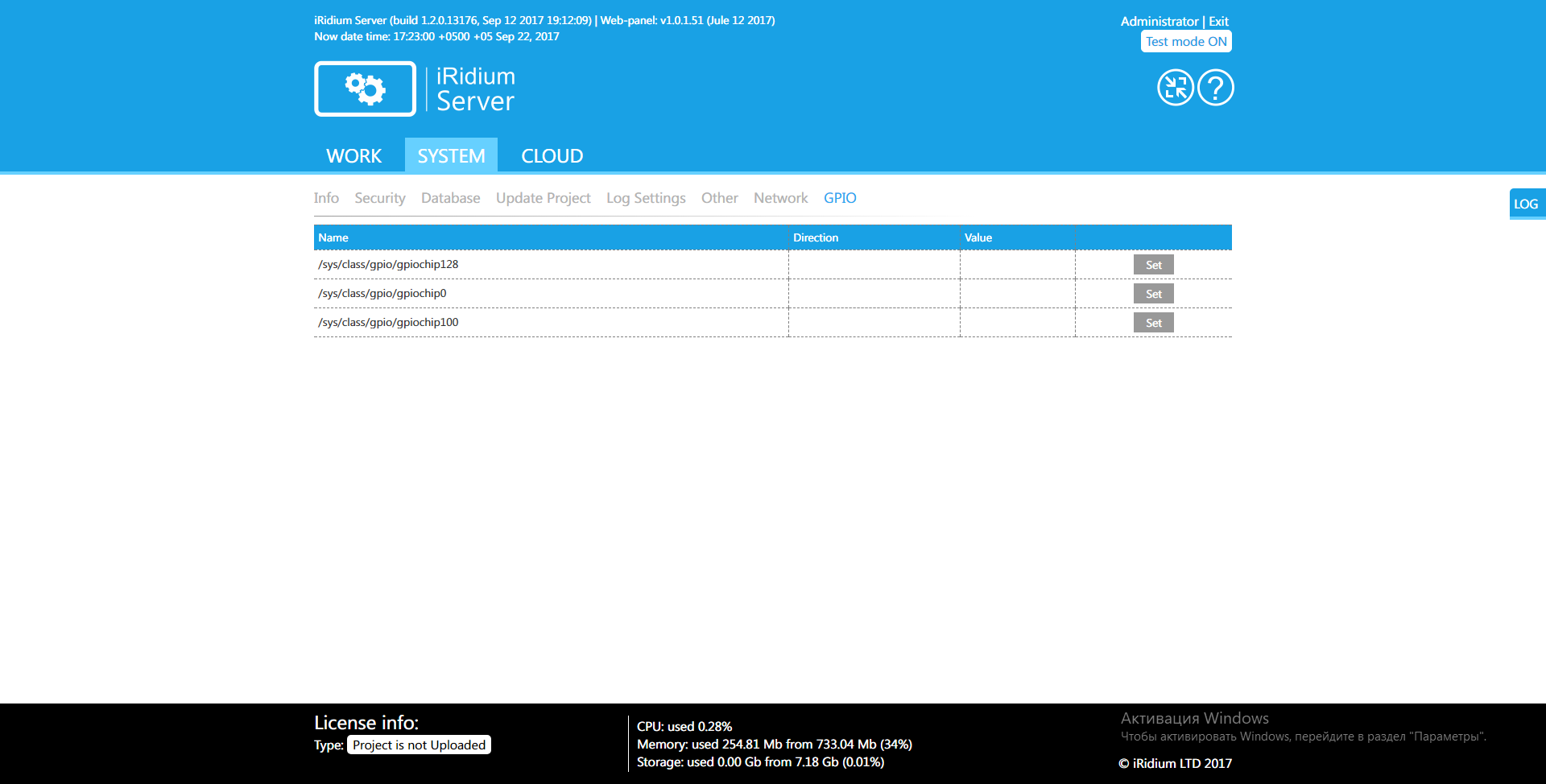Image resolution: width=1546 pixels, height=784 pixels.
Task: Toggle the Test mode ON button
Action: [1185, 42]
